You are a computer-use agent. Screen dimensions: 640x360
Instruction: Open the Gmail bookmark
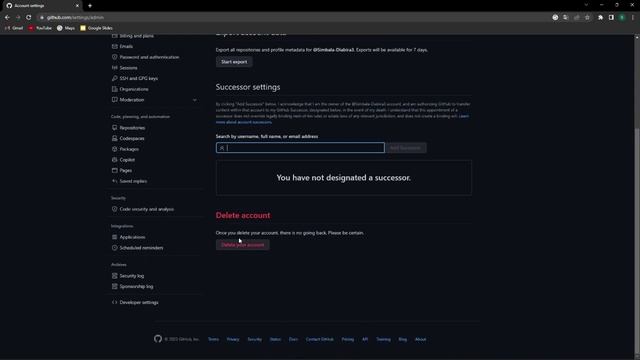point(14,28)
